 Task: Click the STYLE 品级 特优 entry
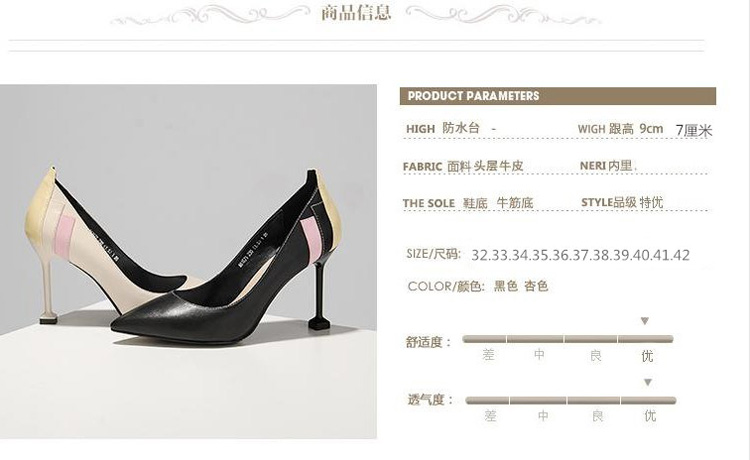[x=622, y=202]
